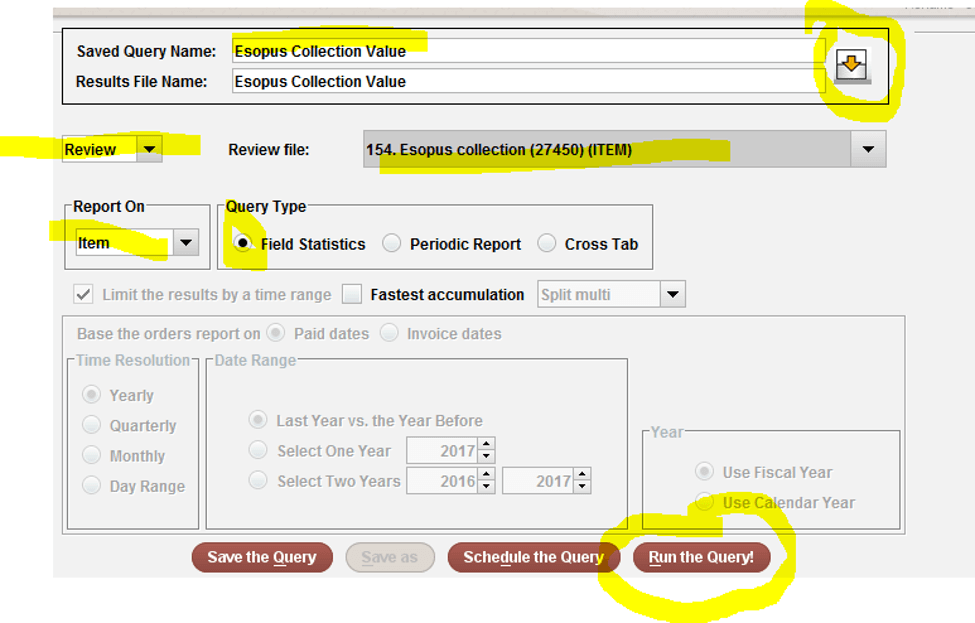
Task: Edit the Results File Name field
Action: [x=529, y=81]
